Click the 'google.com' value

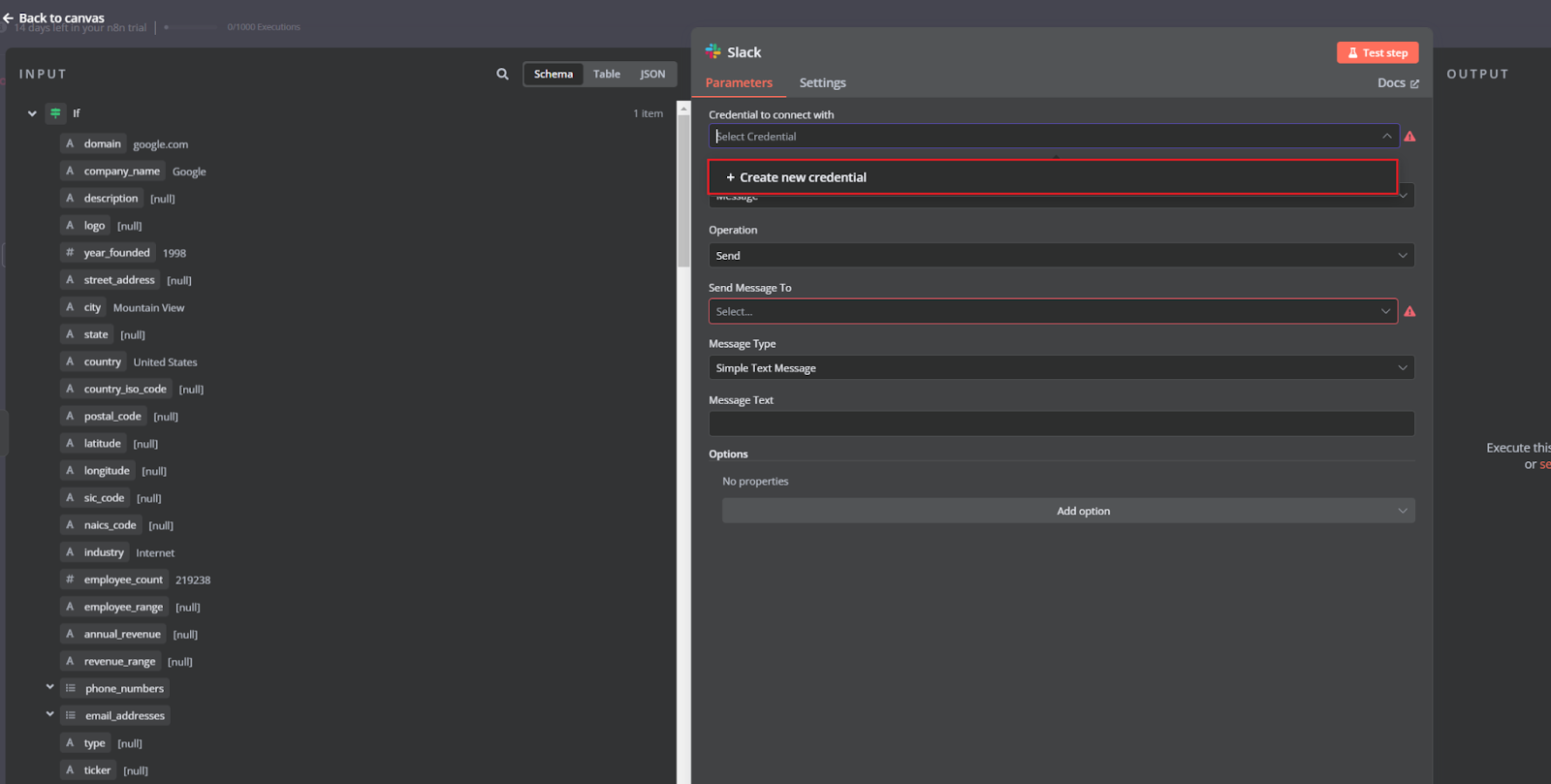pyautogui.click(x=161, y=144)
